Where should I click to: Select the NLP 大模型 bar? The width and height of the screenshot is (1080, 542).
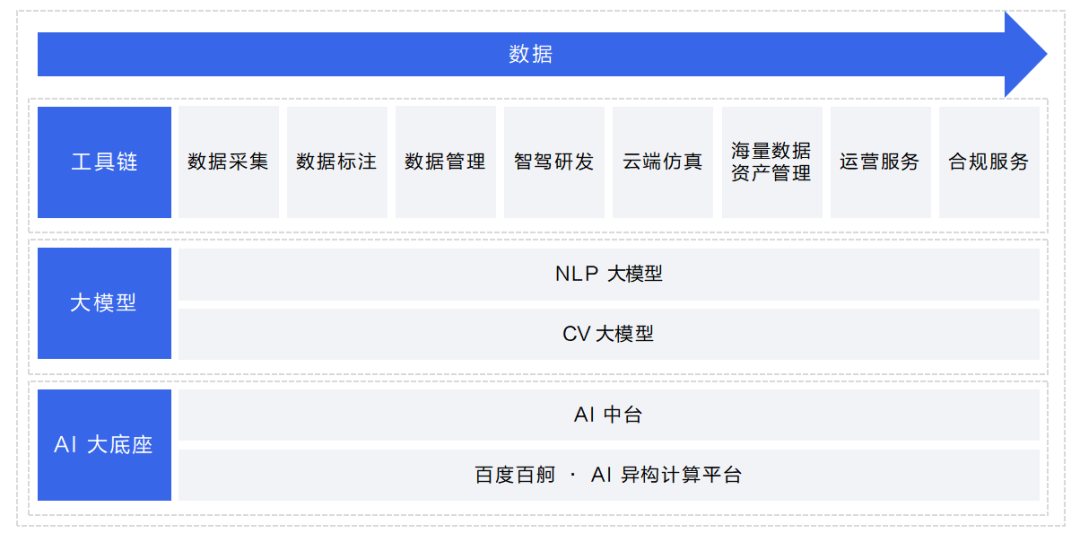tap(609, 273)
